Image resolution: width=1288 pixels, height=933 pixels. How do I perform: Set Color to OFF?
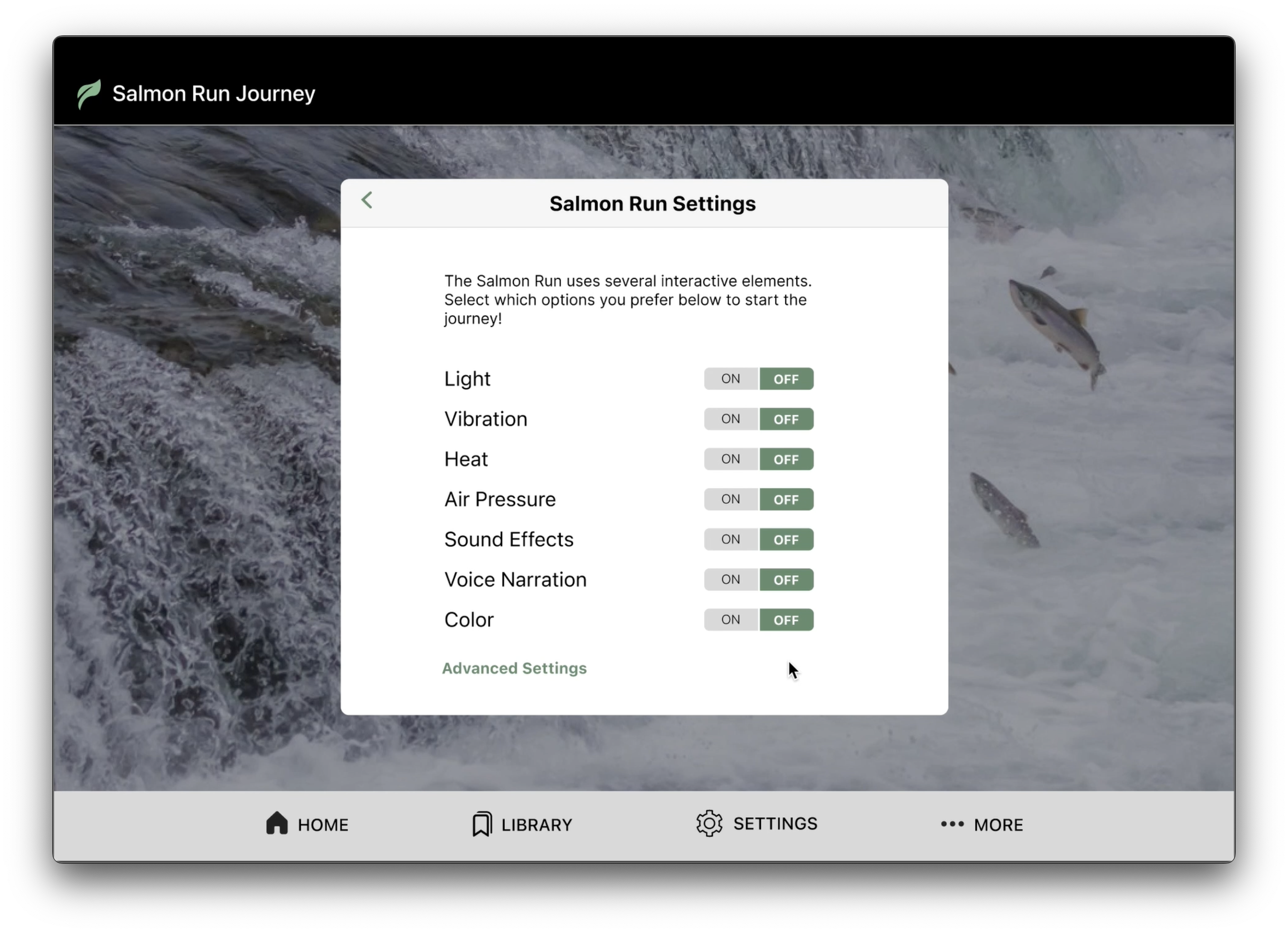[x=786, y=620]
